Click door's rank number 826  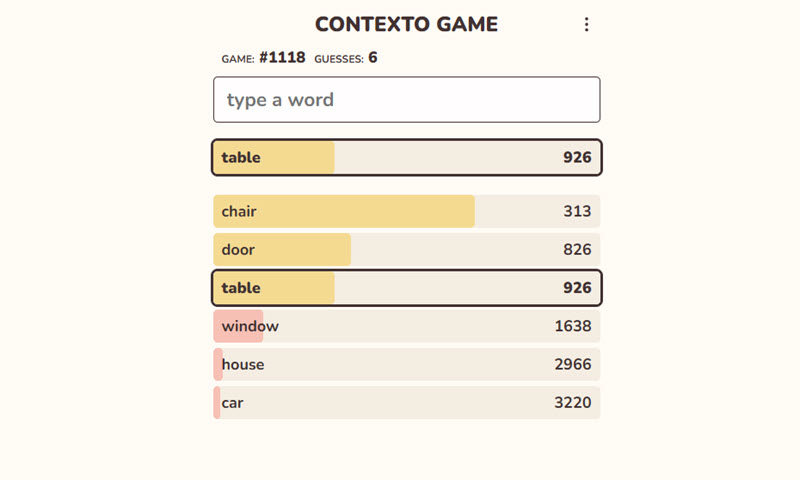point(577,249)
